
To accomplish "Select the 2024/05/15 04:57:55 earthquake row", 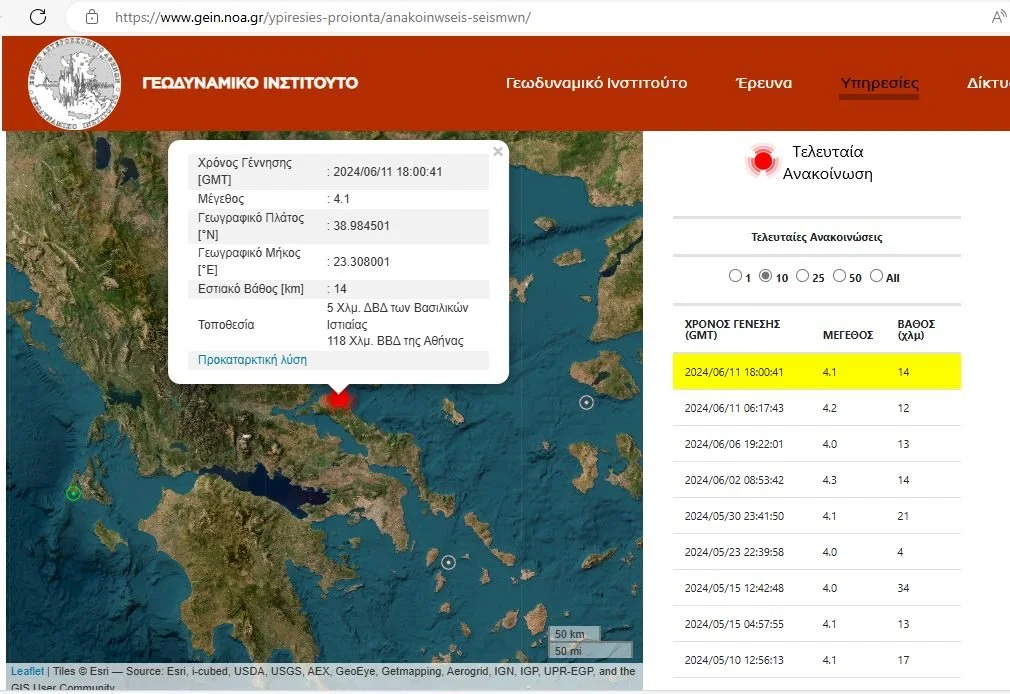I will [x=817, y=624].
